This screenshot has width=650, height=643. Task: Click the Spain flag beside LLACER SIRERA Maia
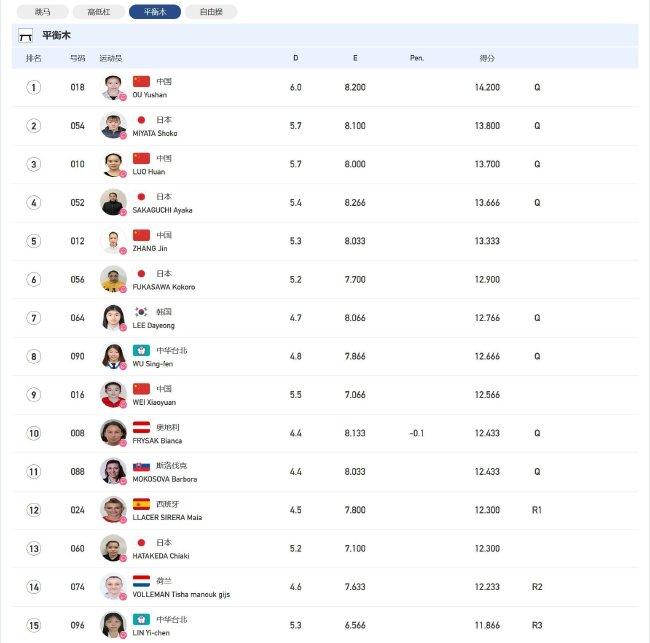[x=141, y=504]
